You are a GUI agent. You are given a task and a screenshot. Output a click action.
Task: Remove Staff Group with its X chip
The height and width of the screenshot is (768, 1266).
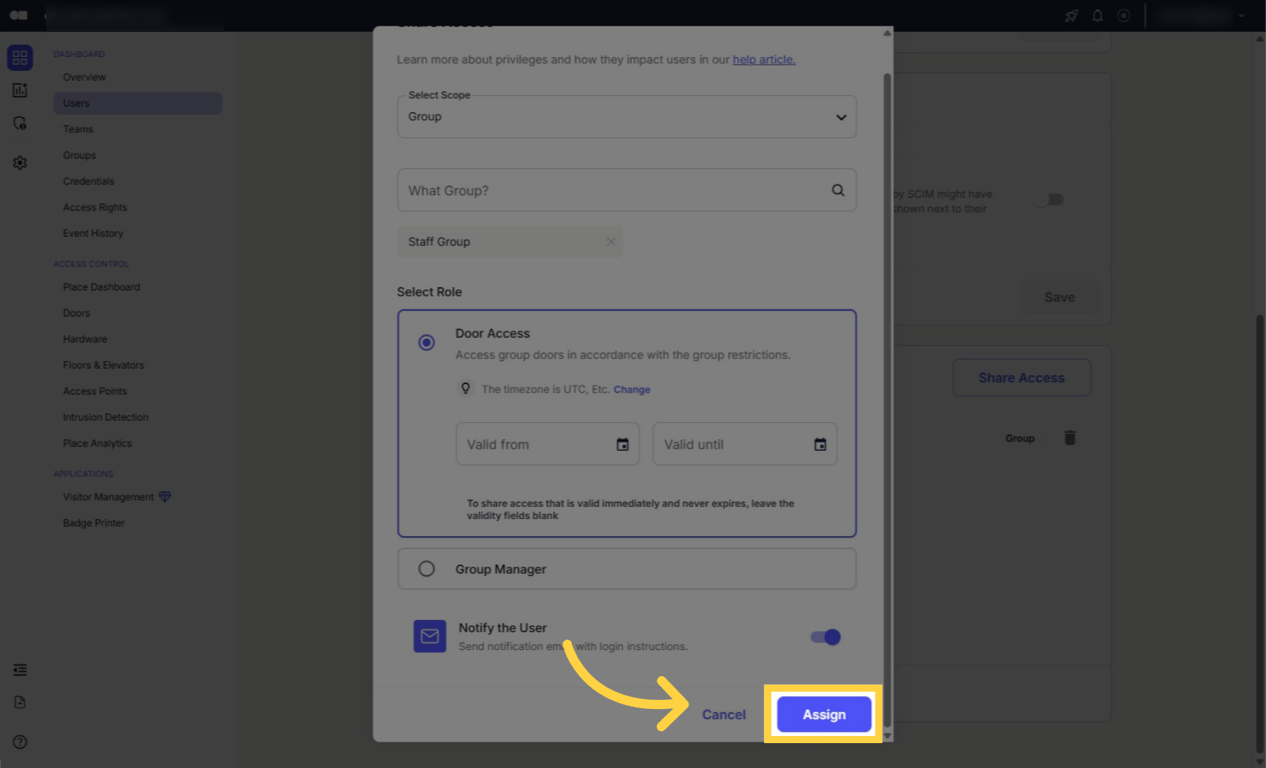(x=610, y=241)
